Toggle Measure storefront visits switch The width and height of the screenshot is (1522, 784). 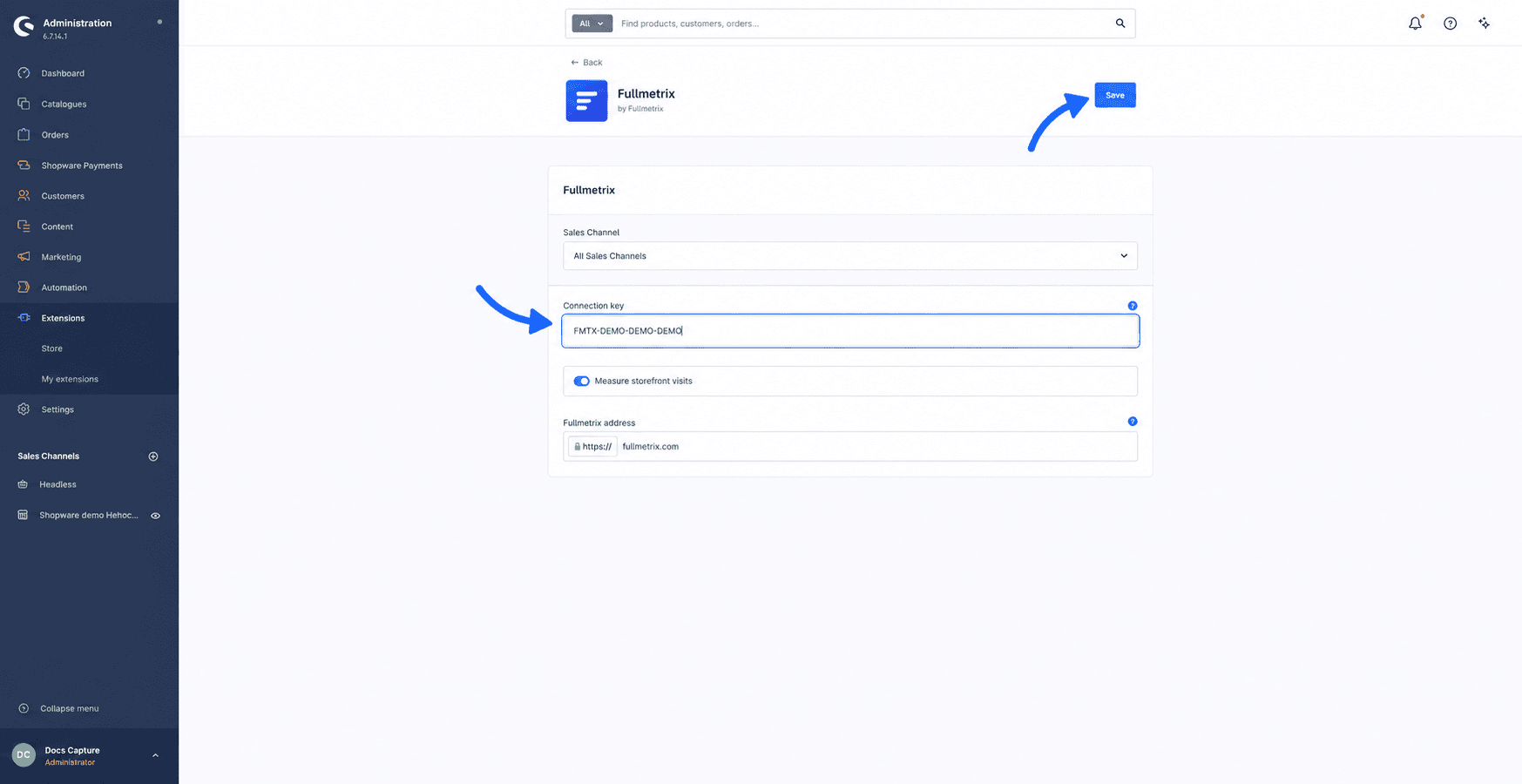[581, 381]
